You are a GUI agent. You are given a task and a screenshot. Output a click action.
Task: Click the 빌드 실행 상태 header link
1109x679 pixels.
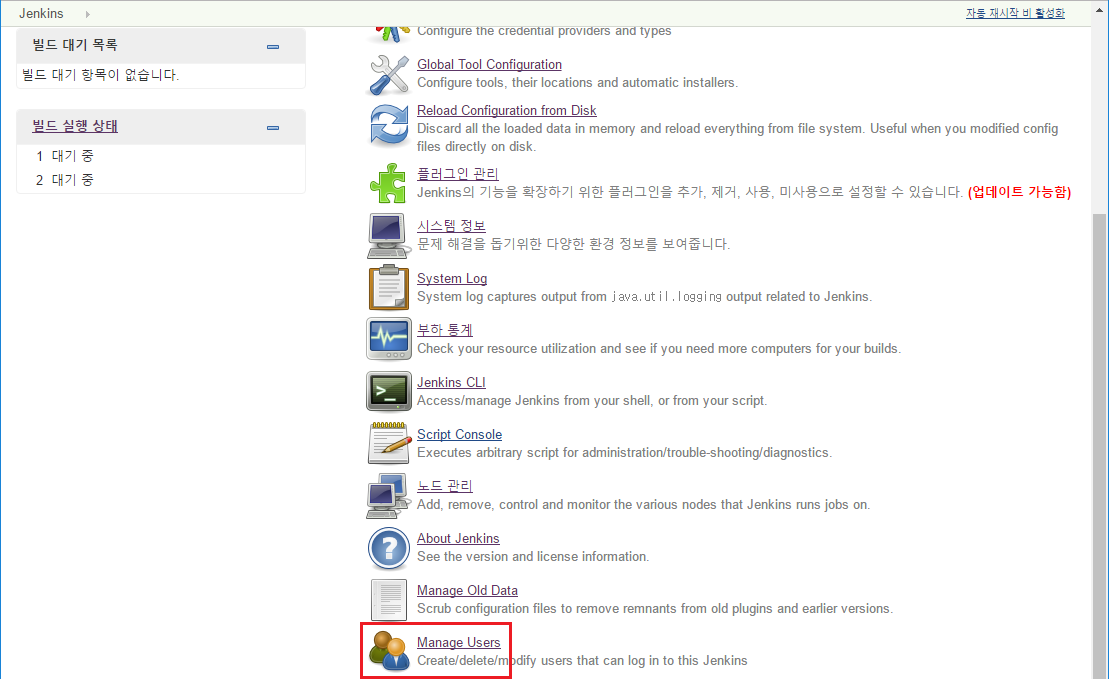pyautogui.click(x=75, y=126)
